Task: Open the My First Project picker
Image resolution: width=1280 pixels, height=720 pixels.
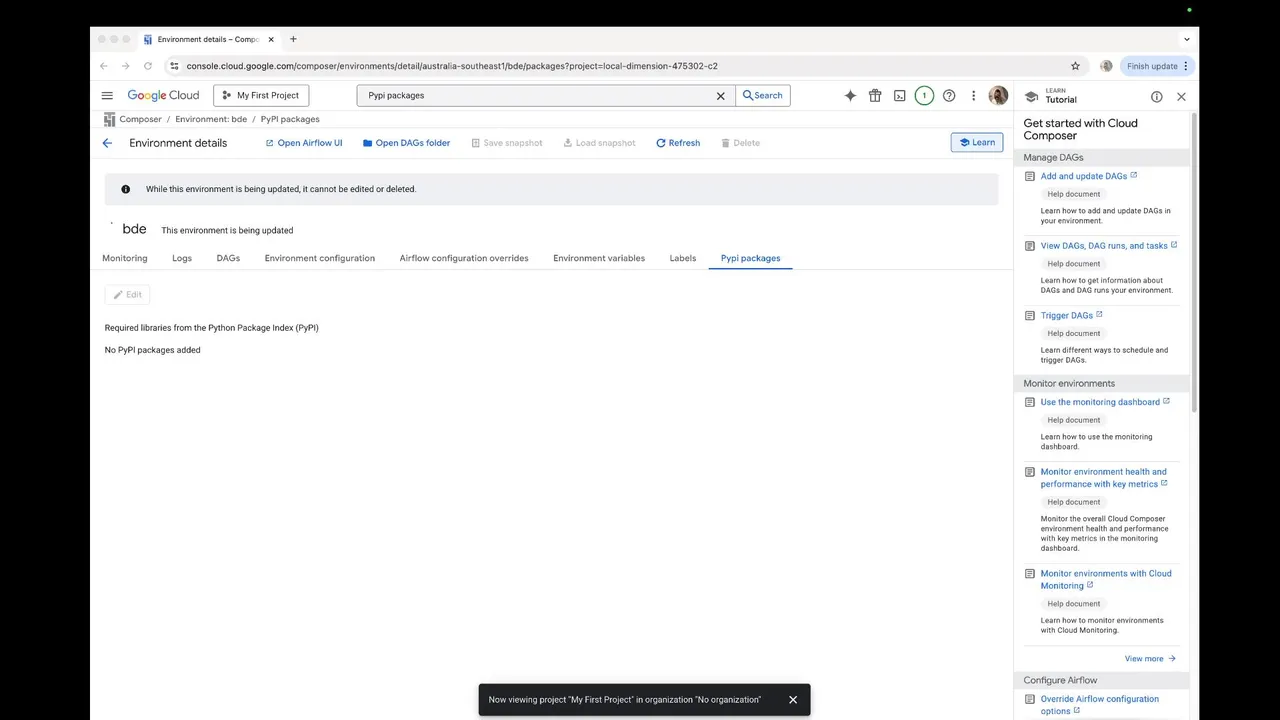Action: pyautogui.click(x=261, y=95)
